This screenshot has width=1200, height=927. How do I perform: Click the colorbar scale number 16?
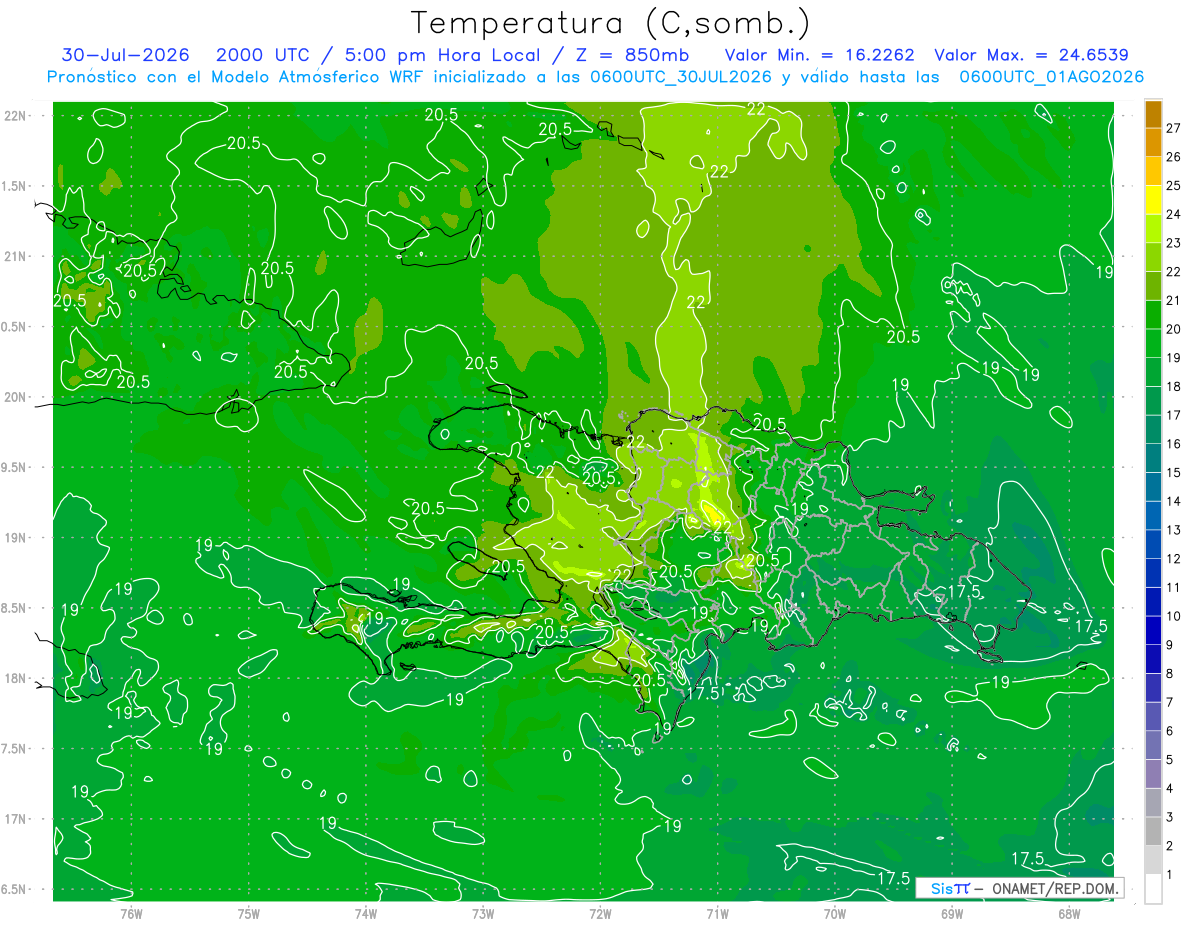(x=1173, y=444)
